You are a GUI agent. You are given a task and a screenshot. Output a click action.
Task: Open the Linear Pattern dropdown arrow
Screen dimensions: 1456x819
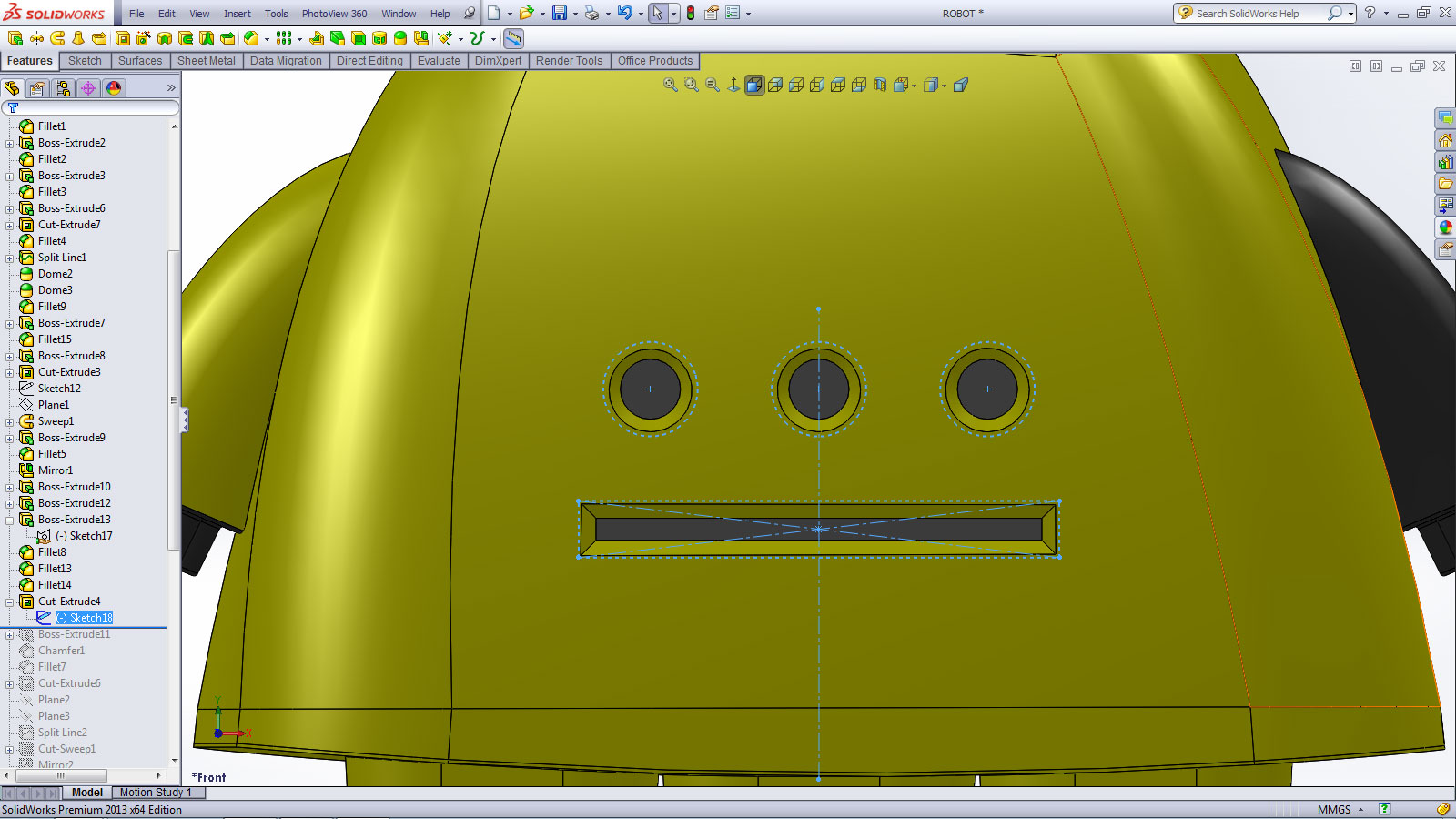point(299,39)
